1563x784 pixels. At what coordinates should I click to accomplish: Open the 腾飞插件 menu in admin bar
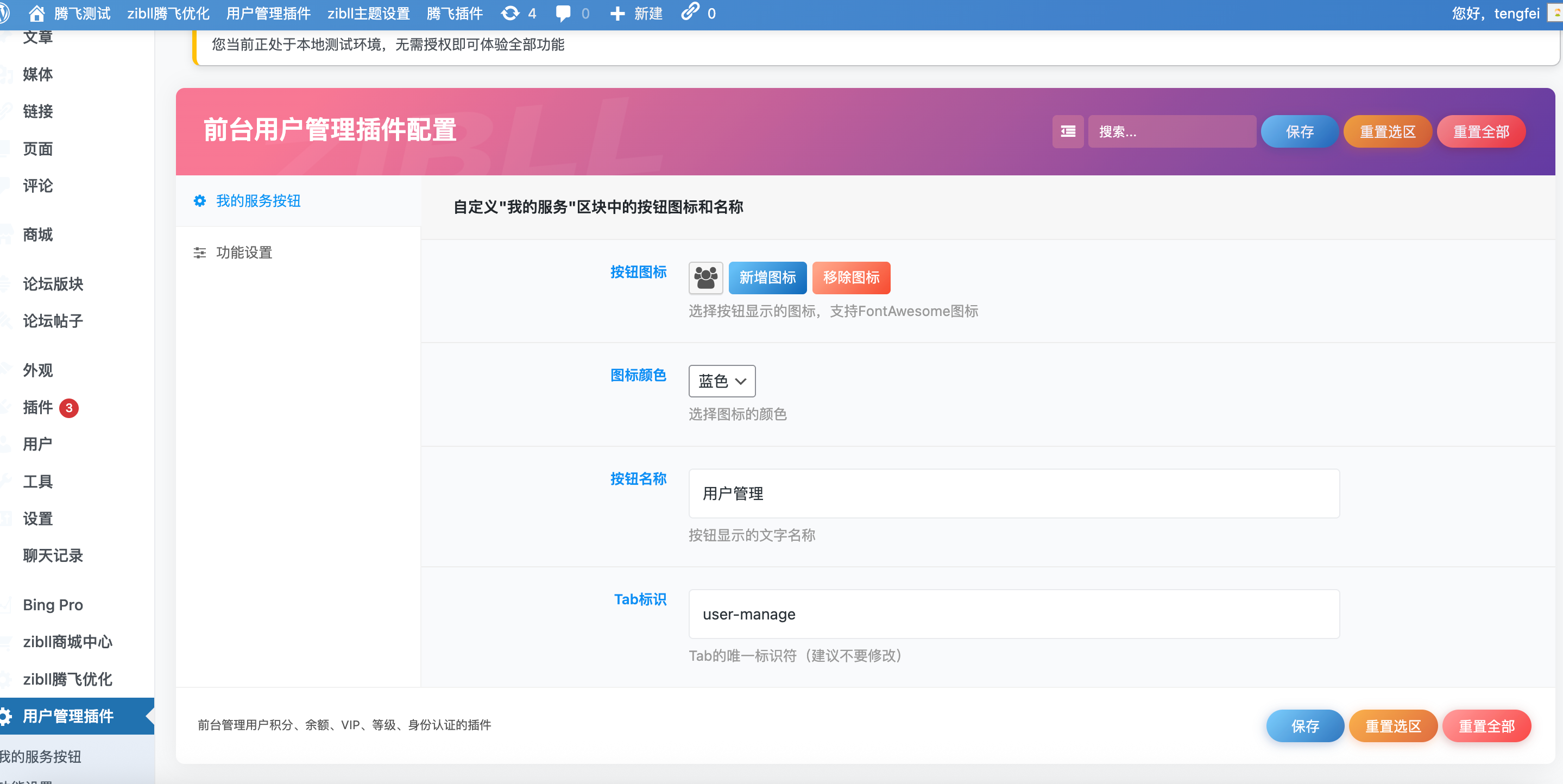coord(455,14)
